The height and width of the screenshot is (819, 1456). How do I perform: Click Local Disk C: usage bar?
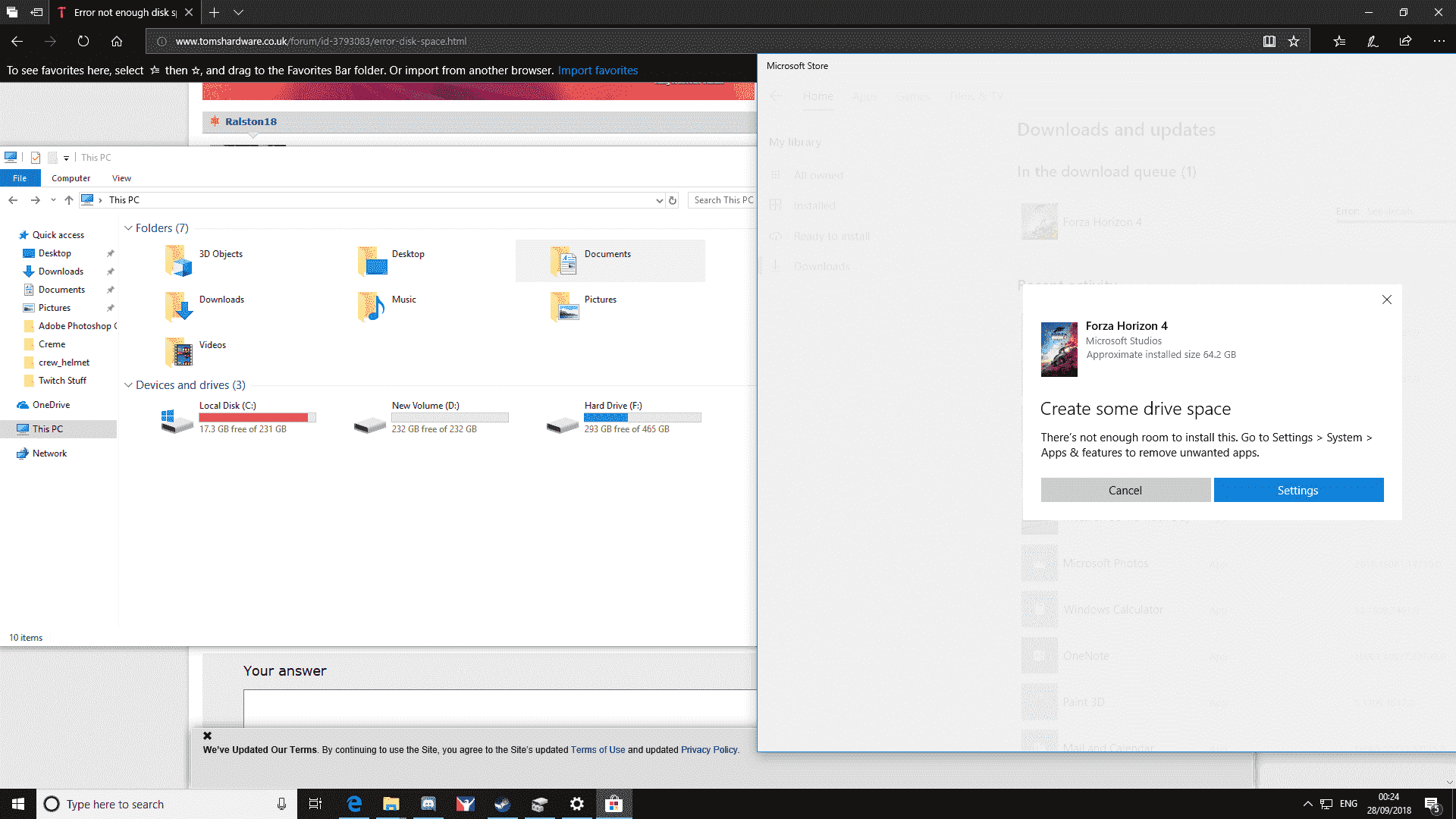[258, 418]
